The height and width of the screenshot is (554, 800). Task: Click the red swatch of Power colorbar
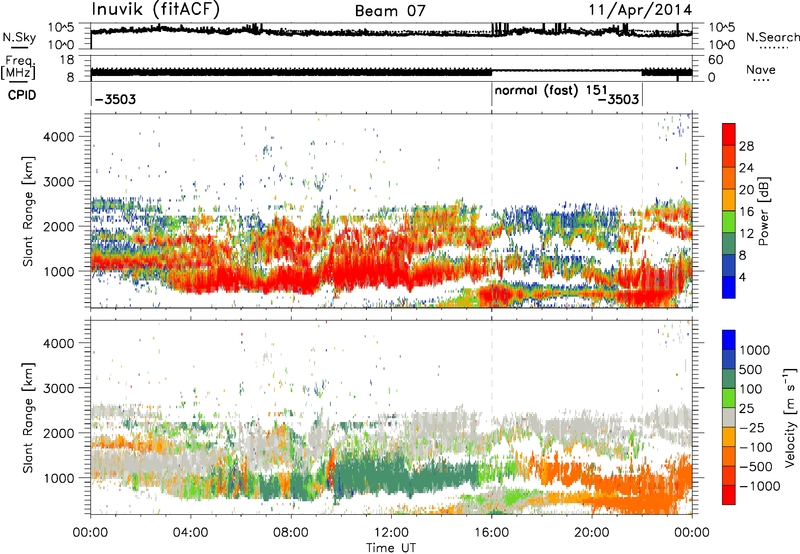click(x=729, y=134)
